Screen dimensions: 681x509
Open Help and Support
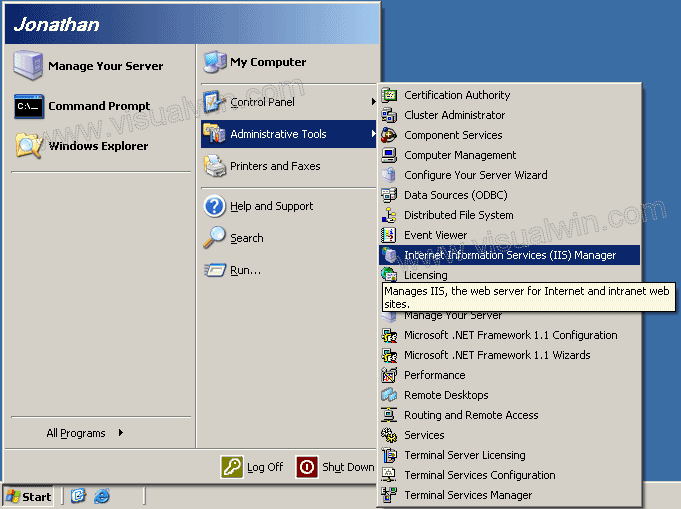coord(288,206)
